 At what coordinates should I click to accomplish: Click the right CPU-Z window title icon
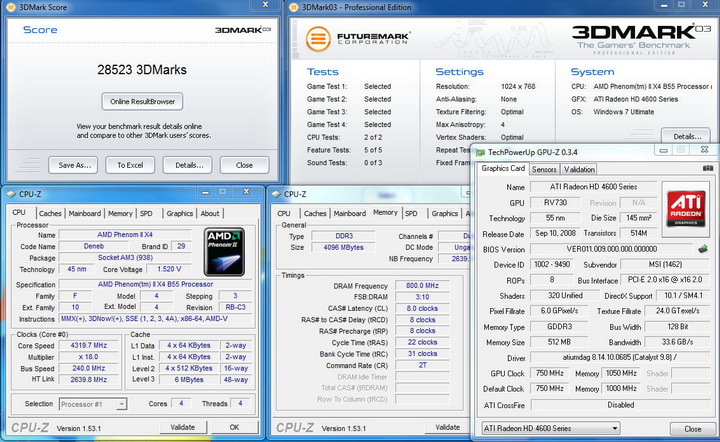tap(276, 194)
